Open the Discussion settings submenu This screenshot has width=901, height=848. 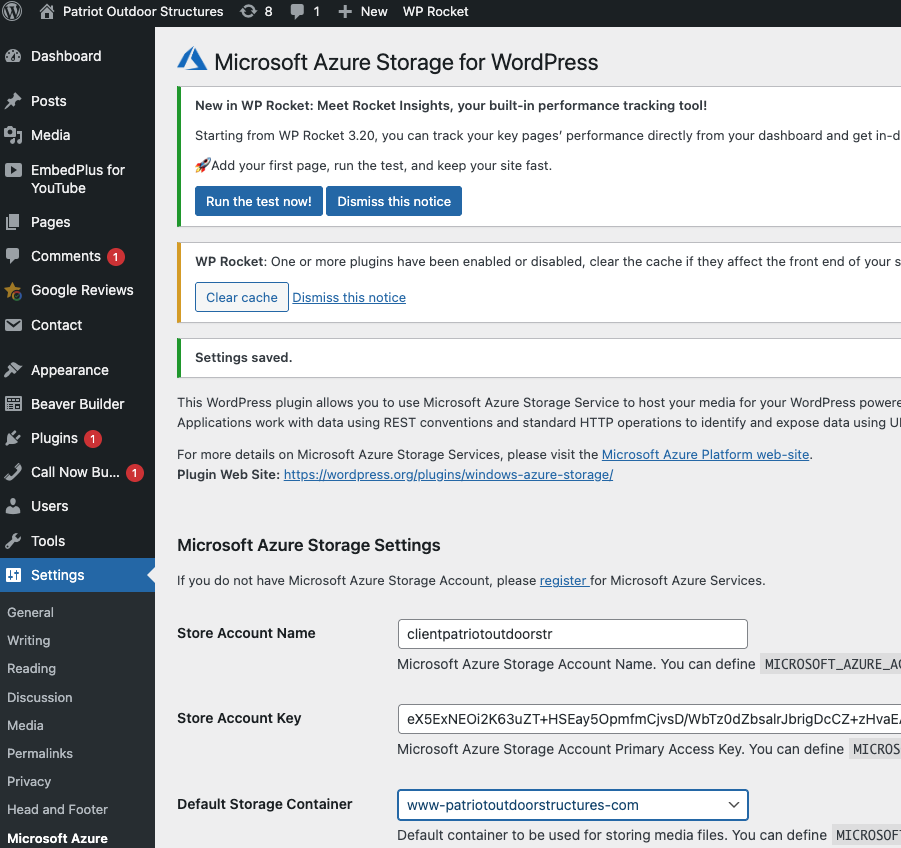pyautogui.click(x=40, y=697)
